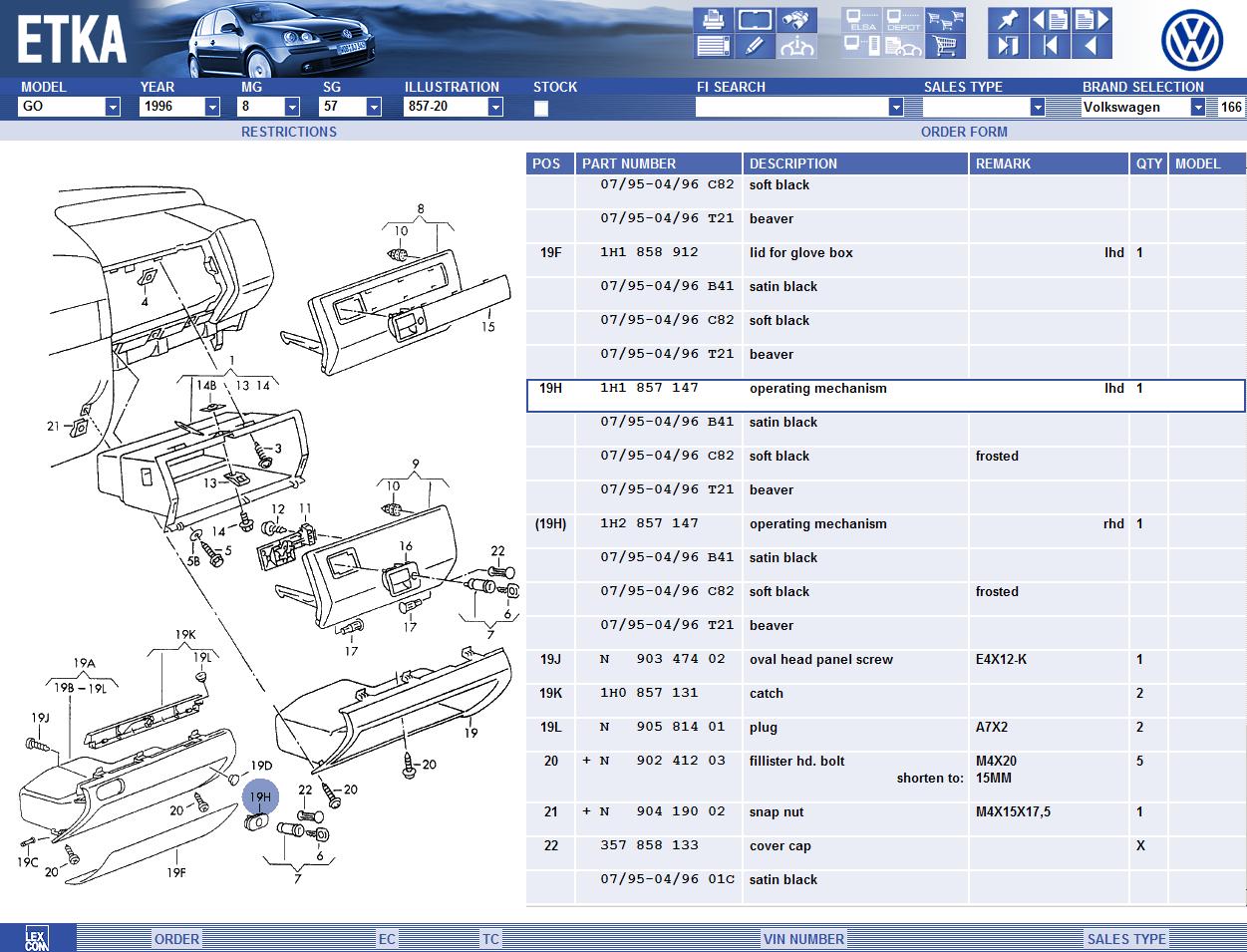This screenshot has height=952, width=1247.
Task: Click the pushpin icon
Action: click(x=1008, y=20)
